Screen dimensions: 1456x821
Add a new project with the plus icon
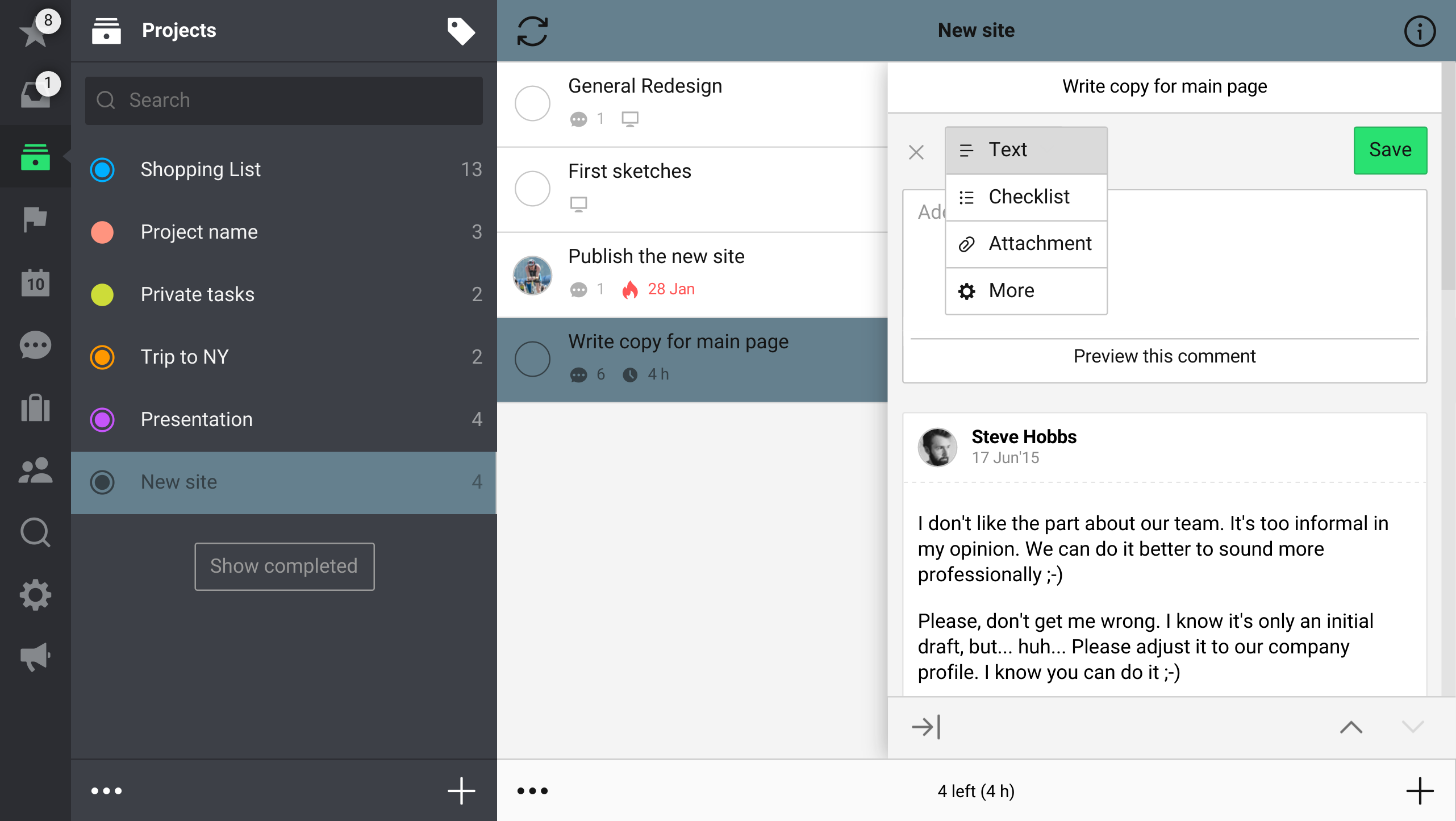click(x=461, y=790)
